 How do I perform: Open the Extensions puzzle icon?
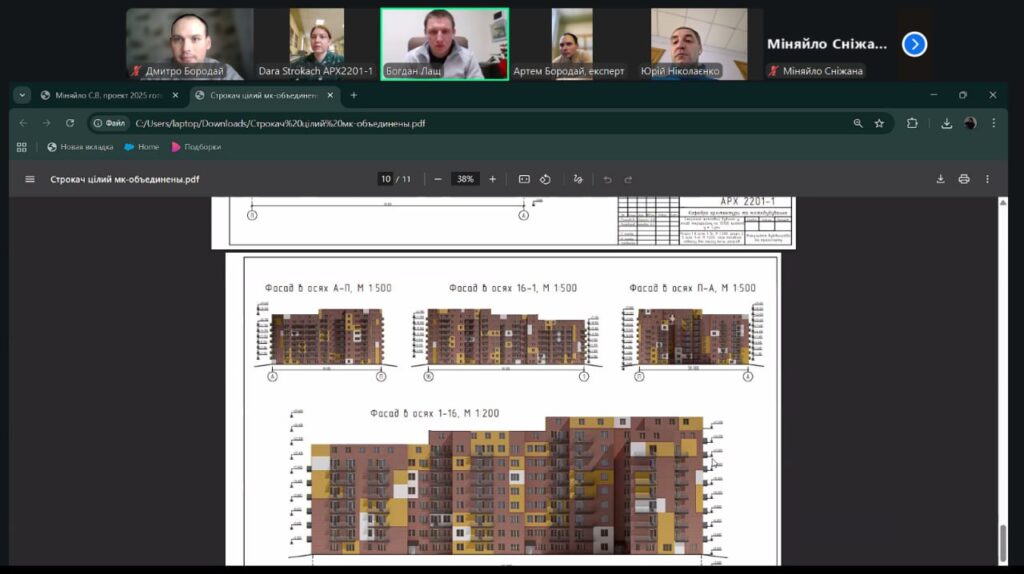912,123
